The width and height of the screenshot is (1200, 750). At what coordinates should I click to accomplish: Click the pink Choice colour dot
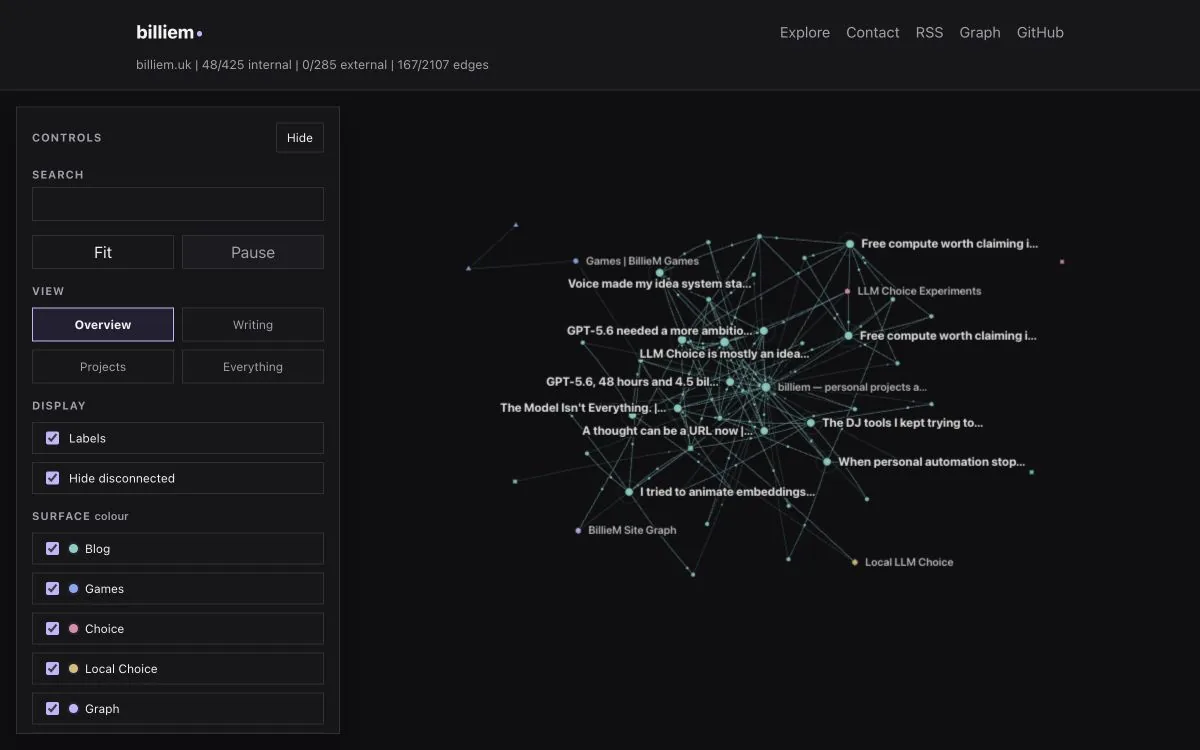tap(73, 629)
